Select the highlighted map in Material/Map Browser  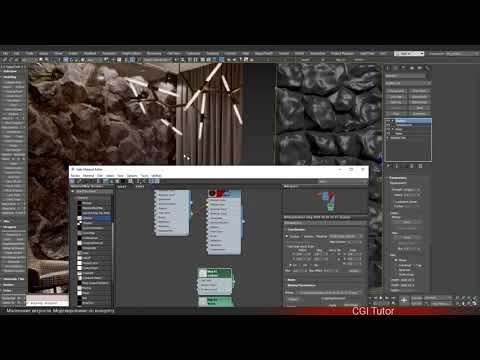[x=95, y=218]
